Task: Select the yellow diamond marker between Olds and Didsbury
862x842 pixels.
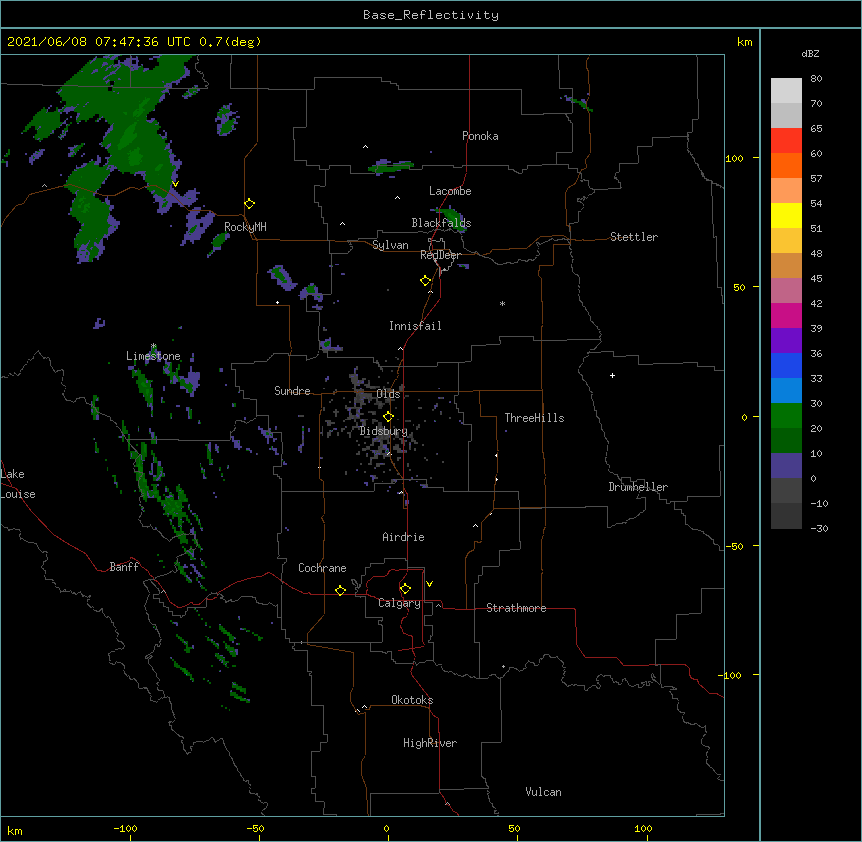Action: [x=388, y=417]
